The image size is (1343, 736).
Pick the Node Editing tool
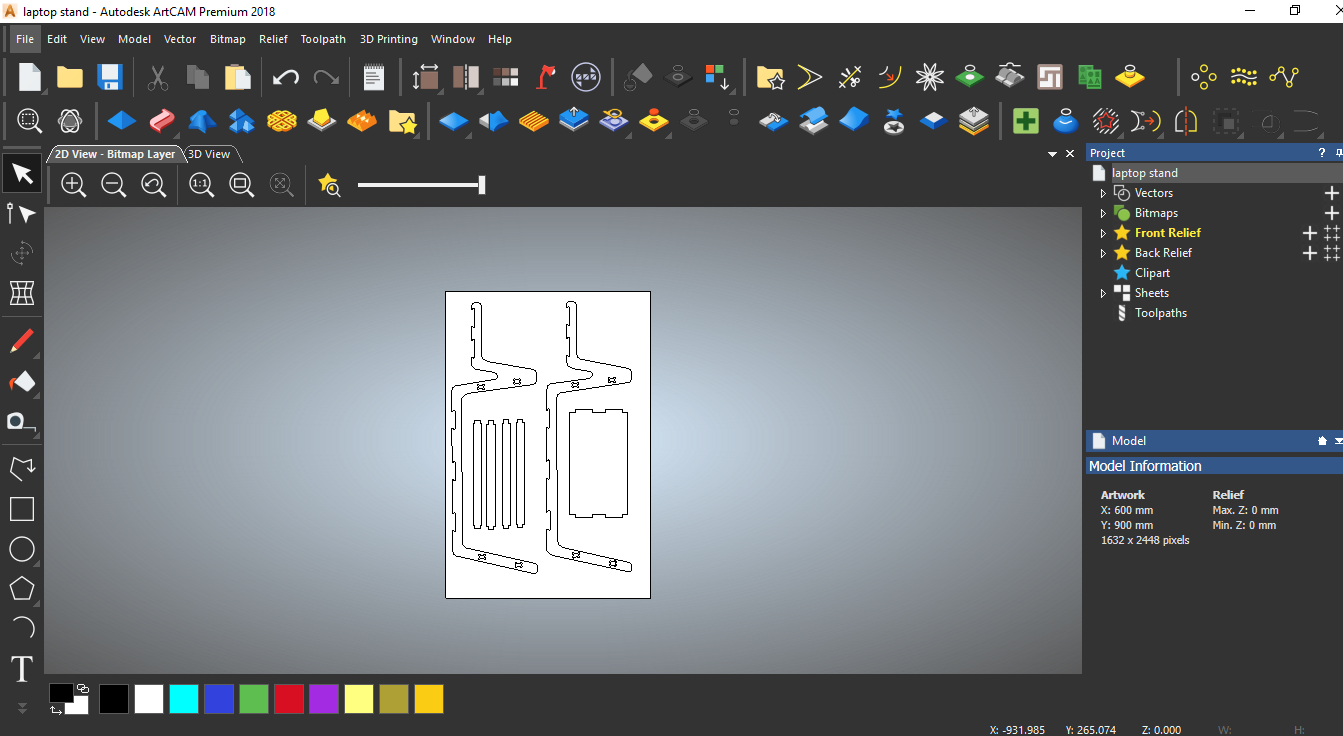(x=22, y=214)
